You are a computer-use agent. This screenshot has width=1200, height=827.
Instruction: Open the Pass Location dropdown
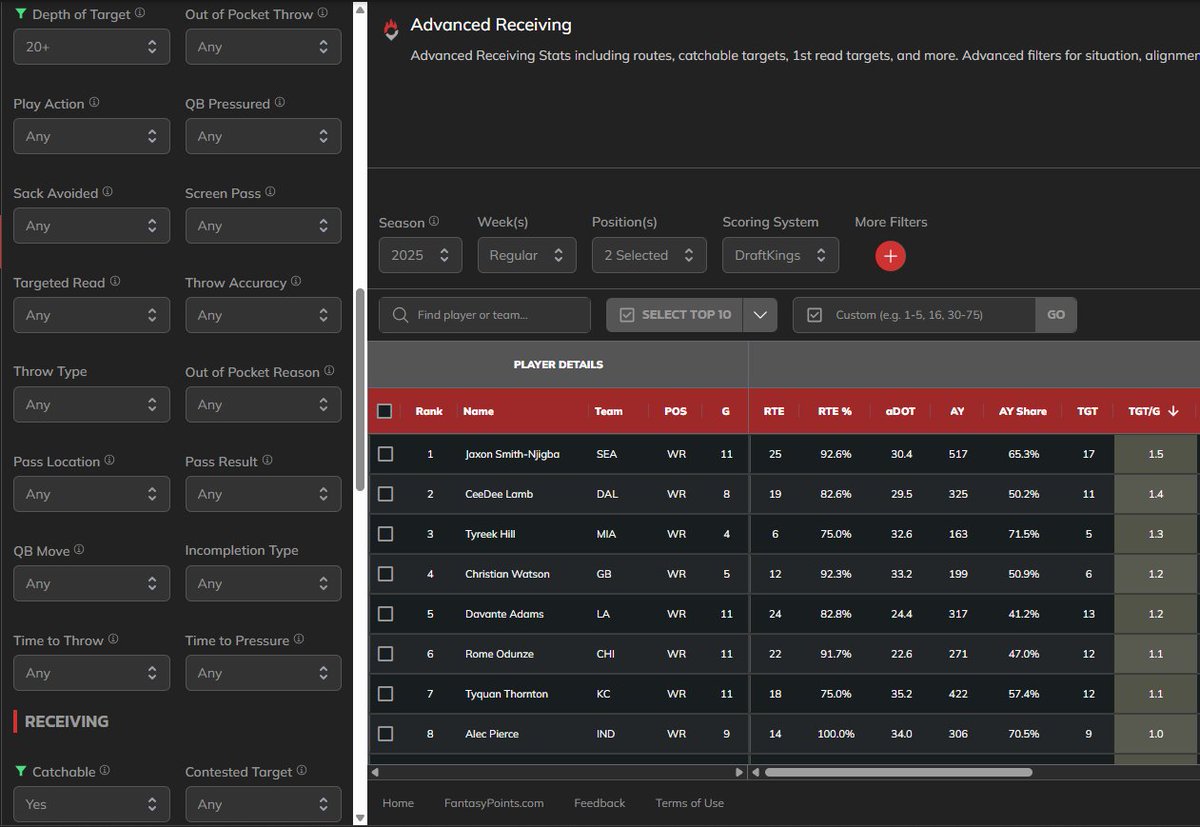(x=91, y=494)
